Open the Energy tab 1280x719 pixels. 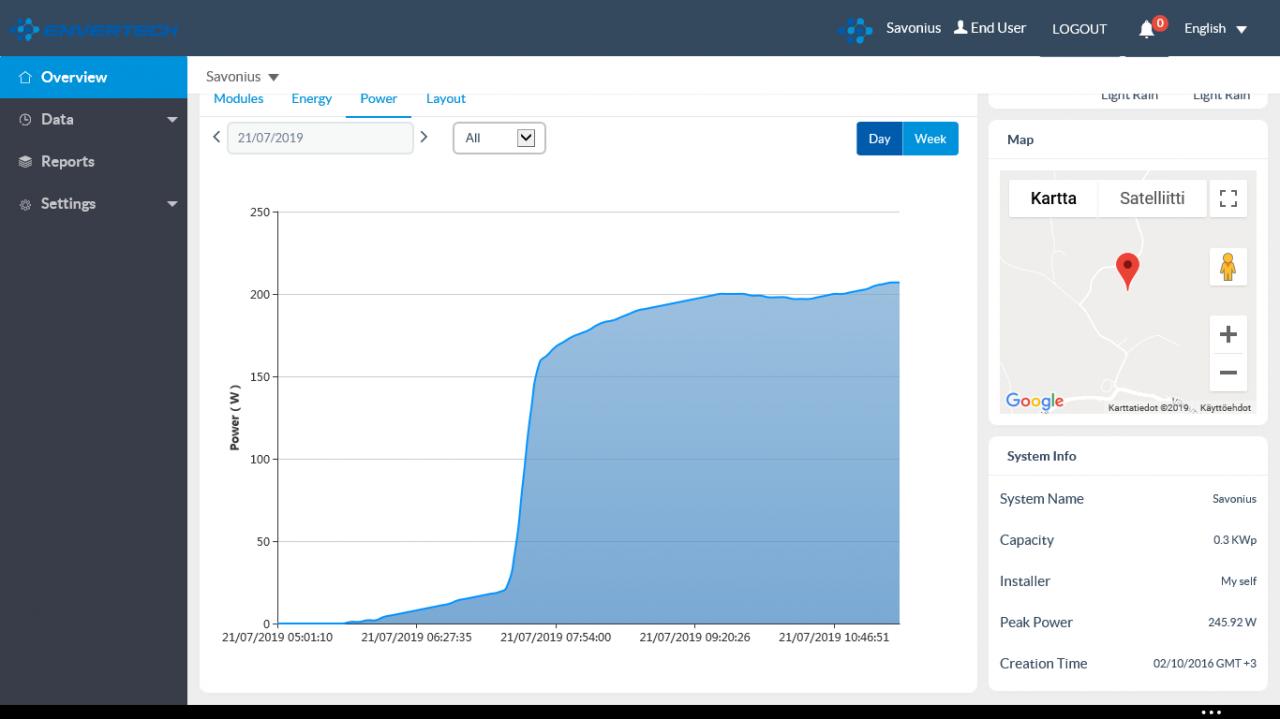pyautogui.click(x=312, y=98)
